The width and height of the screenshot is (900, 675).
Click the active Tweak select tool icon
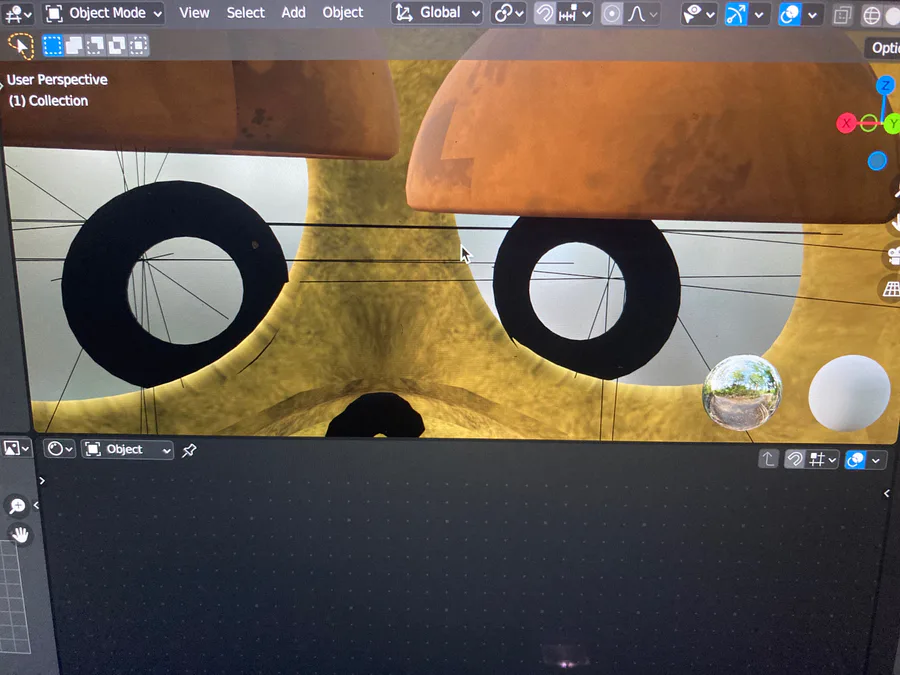21,46
